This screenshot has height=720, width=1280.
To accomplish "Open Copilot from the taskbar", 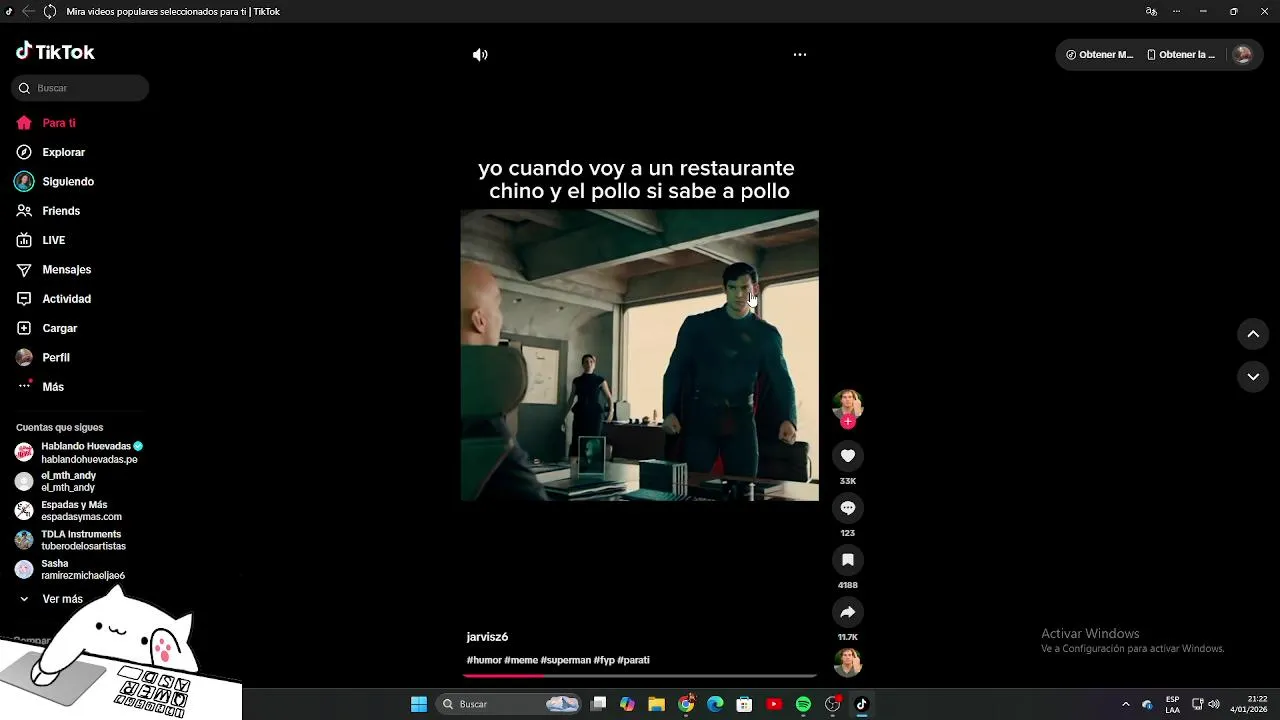I will click(627, 704).
